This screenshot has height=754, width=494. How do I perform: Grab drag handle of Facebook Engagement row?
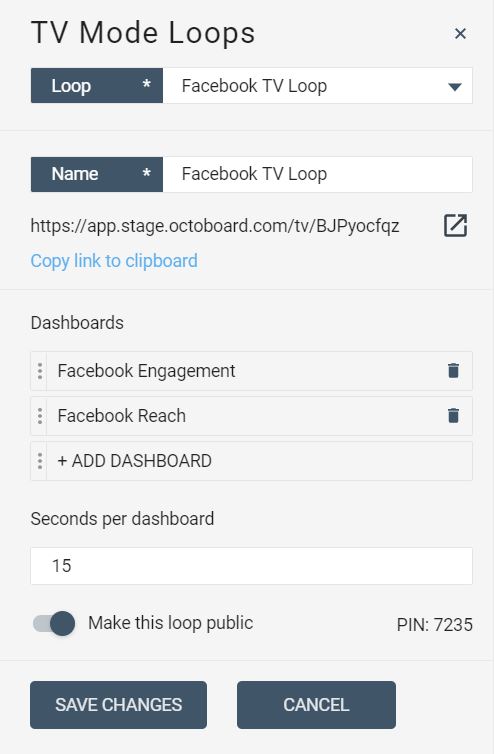(39, 371)
